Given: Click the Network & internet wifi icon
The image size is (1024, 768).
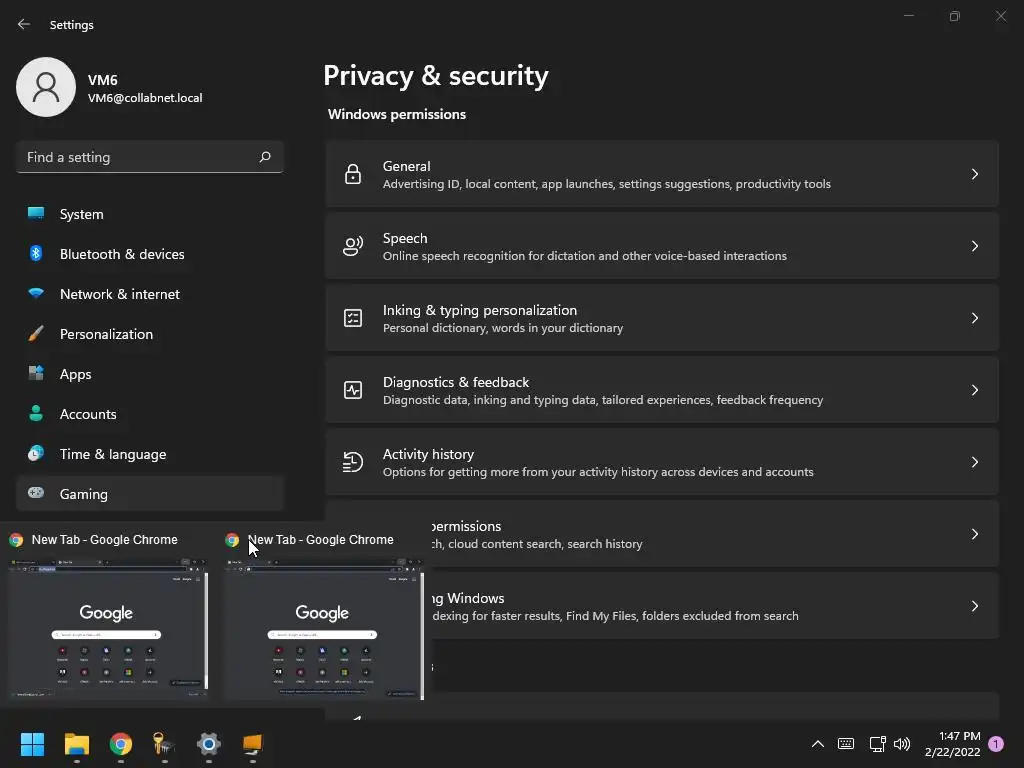Looking at the screenshot, I should 36,294.
